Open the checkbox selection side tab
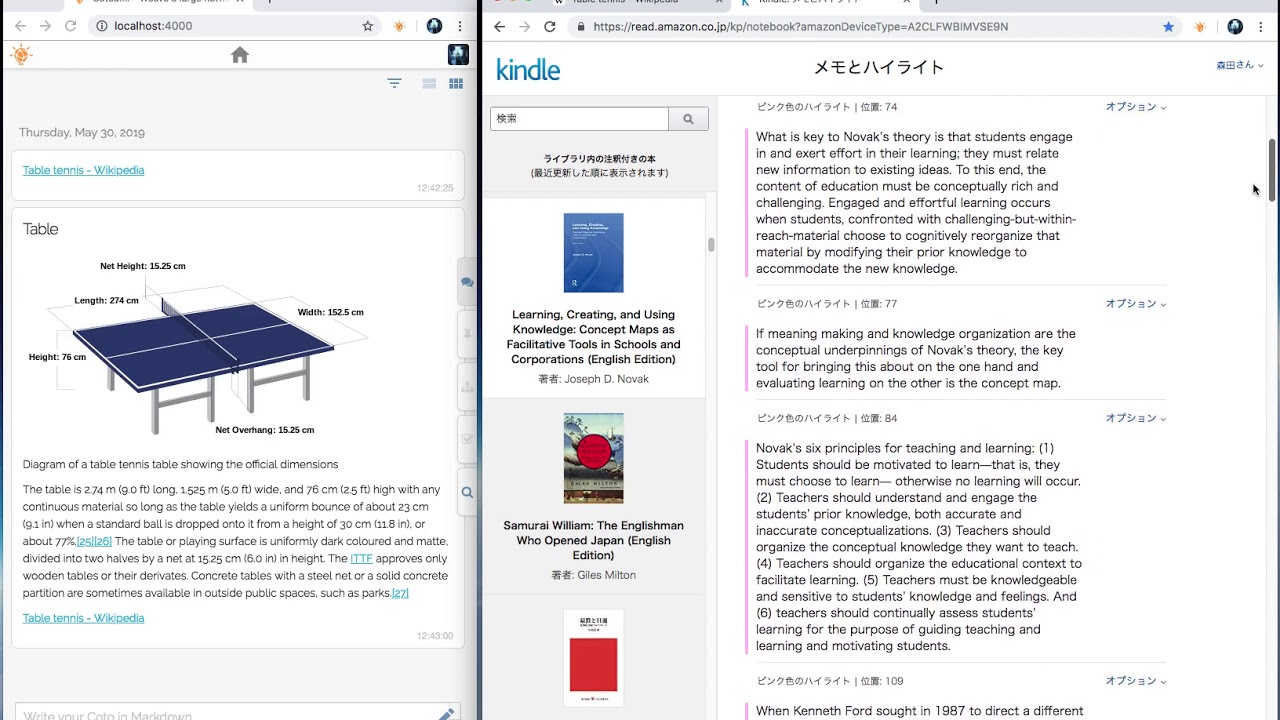 point(467,438)
